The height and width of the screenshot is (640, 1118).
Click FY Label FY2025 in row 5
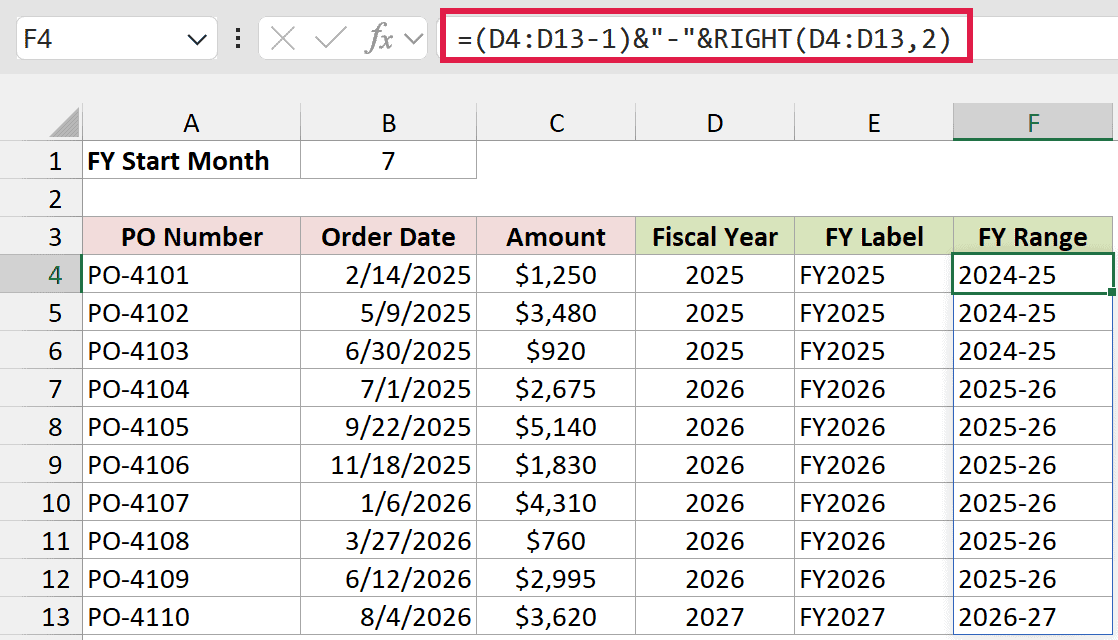pyautogui.click(x=874, y=312)
